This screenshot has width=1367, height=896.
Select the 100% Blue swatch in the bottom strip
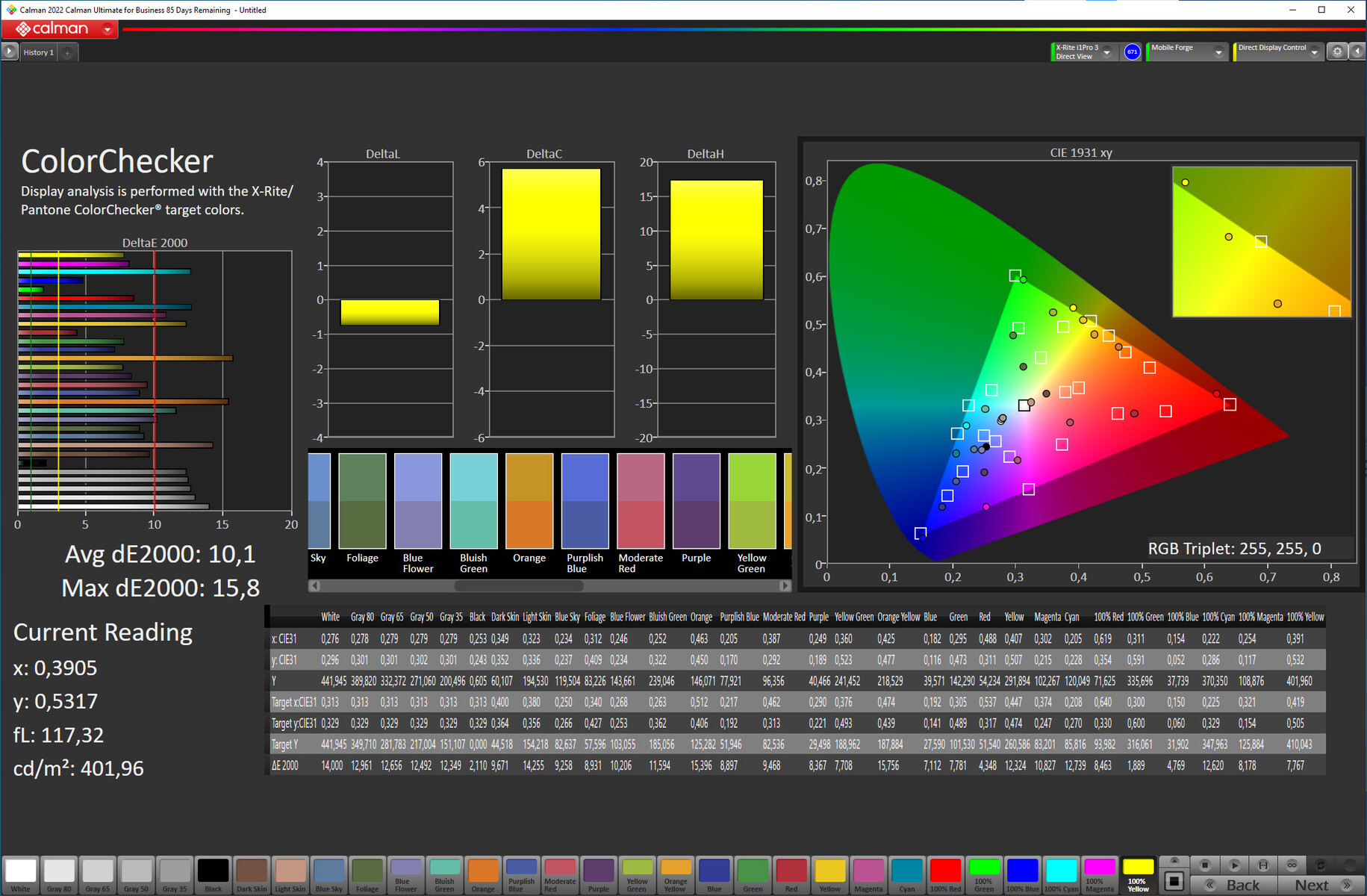[1022, 875]
